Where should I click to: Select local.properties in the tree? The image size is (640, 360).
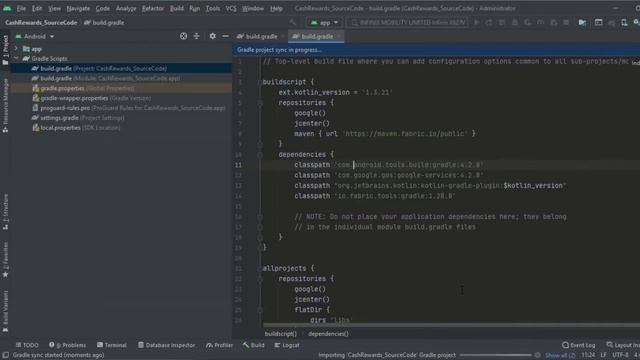122,128
